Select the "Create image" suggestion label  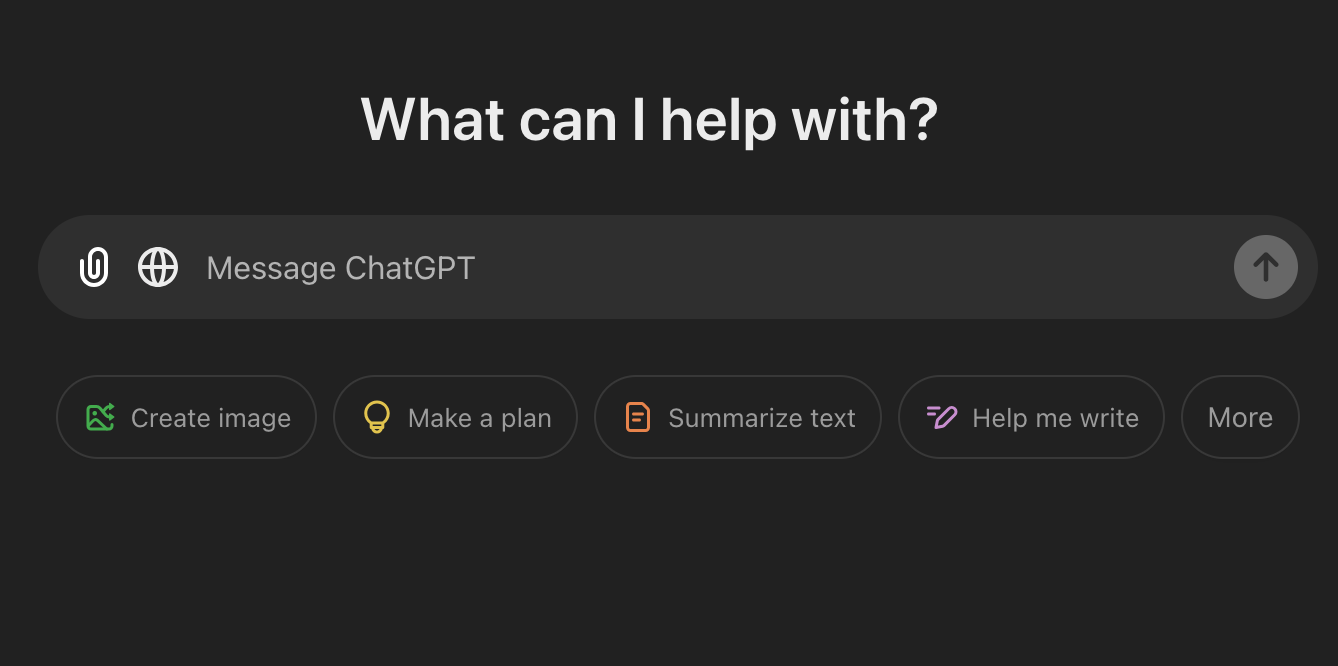(x=211, y=418)
